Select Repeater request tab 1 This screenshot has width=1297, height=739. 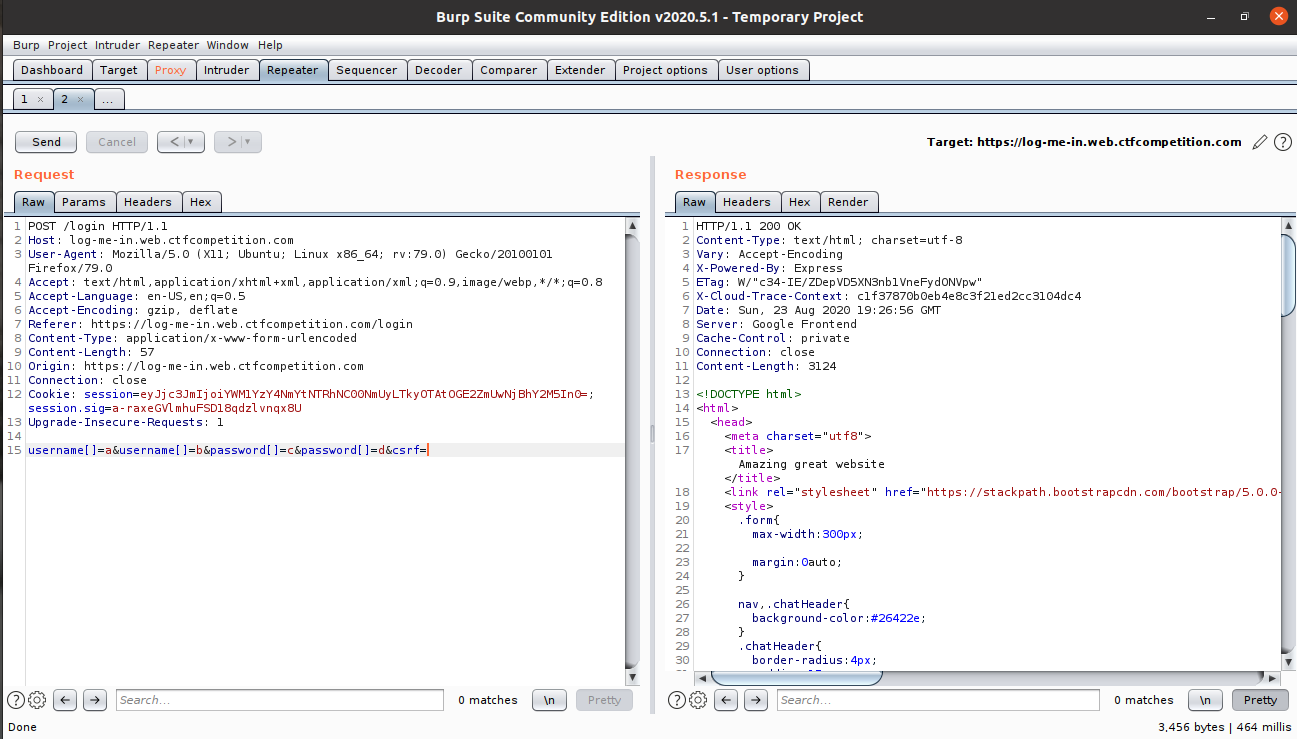[25, 99]
